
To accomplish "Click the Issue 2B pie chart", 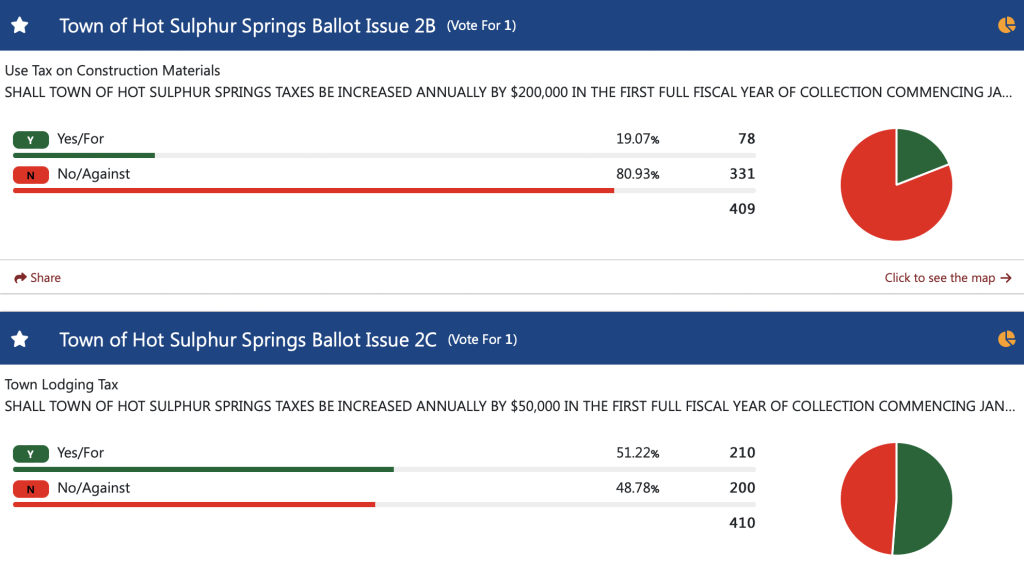I will pos(896,184).
